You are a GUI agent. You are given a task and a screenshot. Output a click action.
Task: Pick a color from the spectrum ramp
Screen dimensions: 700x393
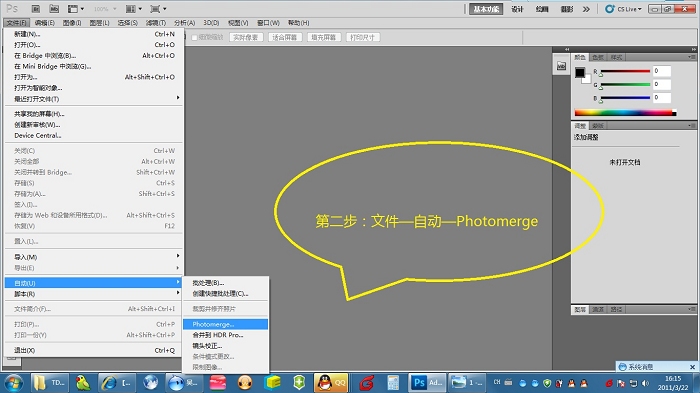click(x=625, y=113)
